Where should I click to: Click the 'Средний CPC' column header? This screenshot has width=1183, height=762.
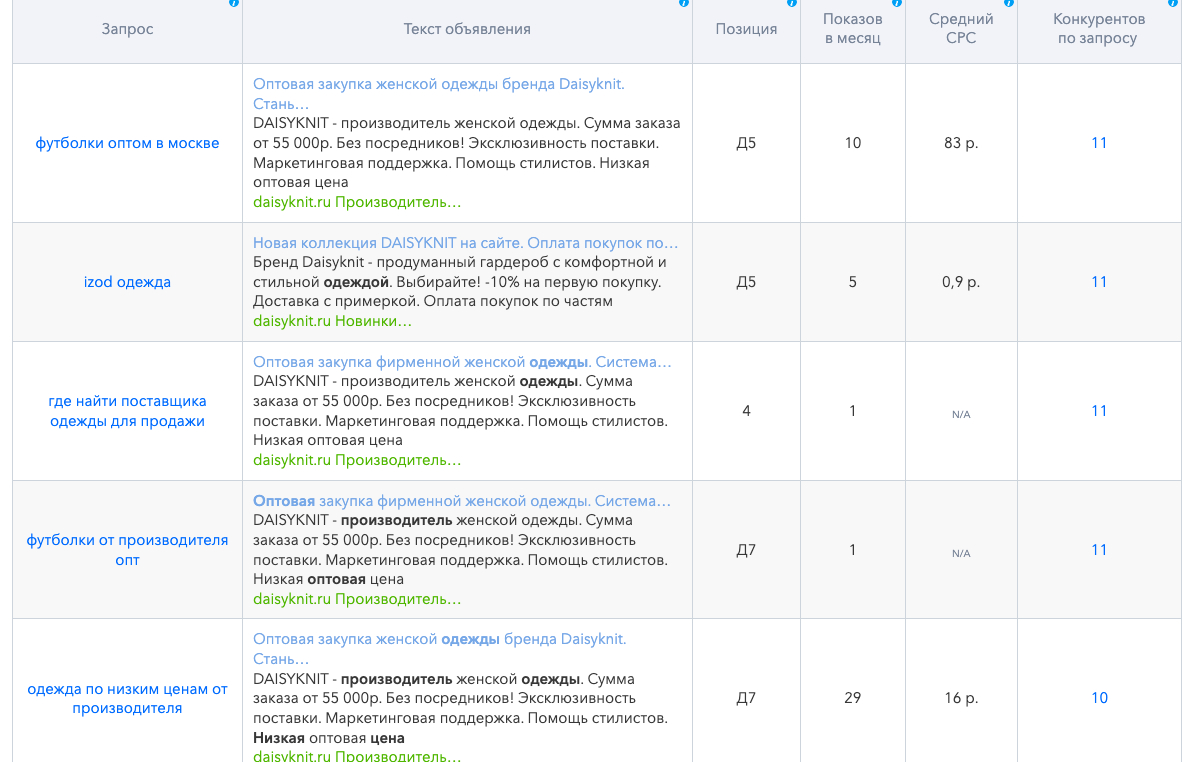(960, 29)
